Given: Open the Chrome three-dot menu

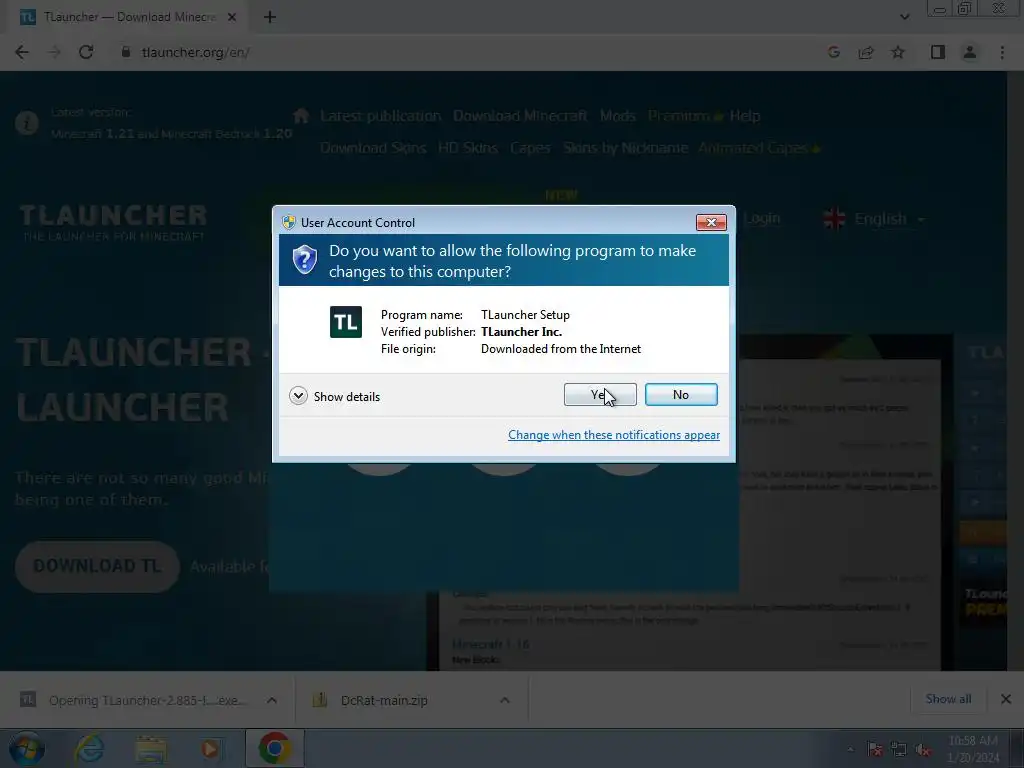Looking at the screenshot, I should tap(1002, 52).
